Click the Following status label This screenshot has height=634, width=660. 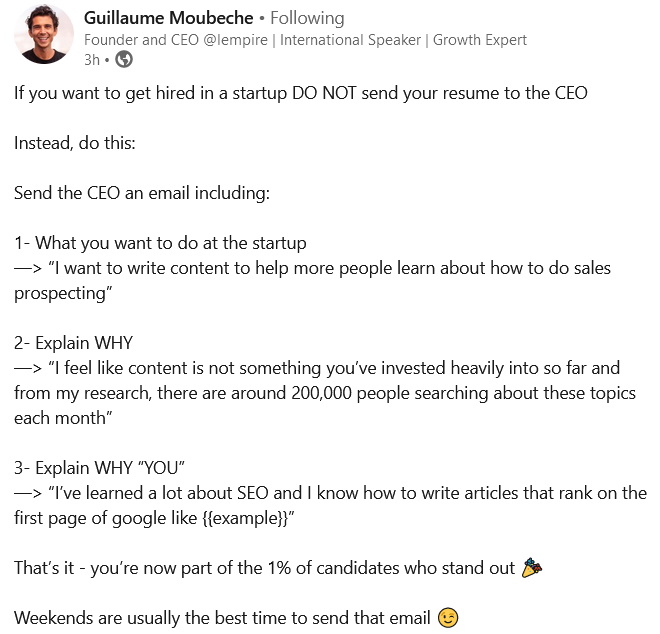tap(307, 18)
